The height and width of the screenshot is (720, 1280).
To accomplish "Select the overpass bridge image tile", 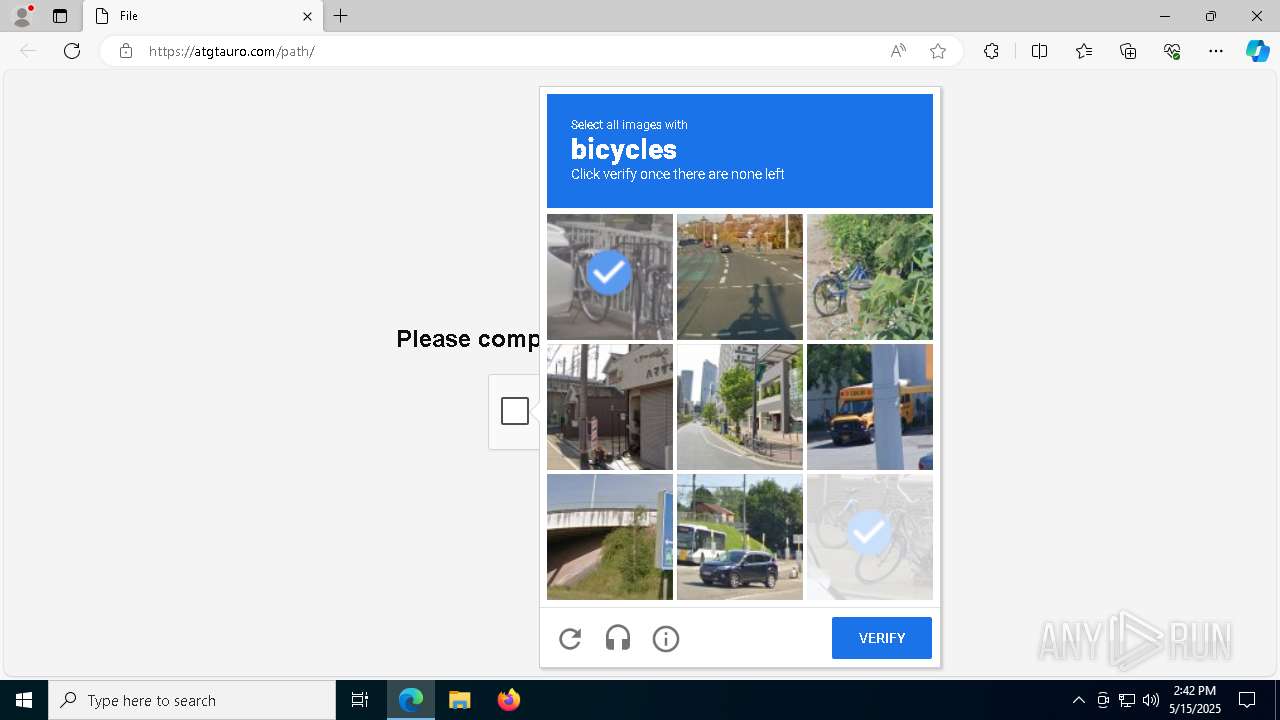I will pyautogui.click(x=610, y=537).
